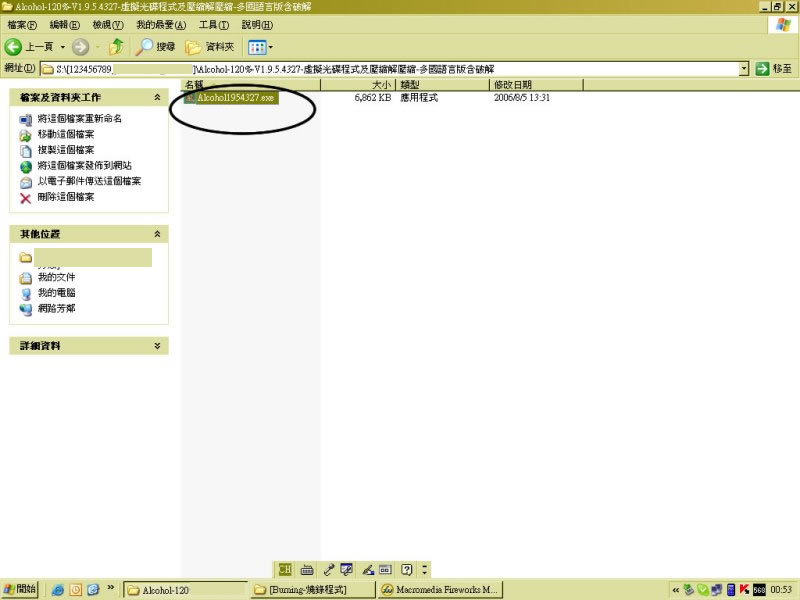Click the CH language indicator on language bar

coord(285,569)
